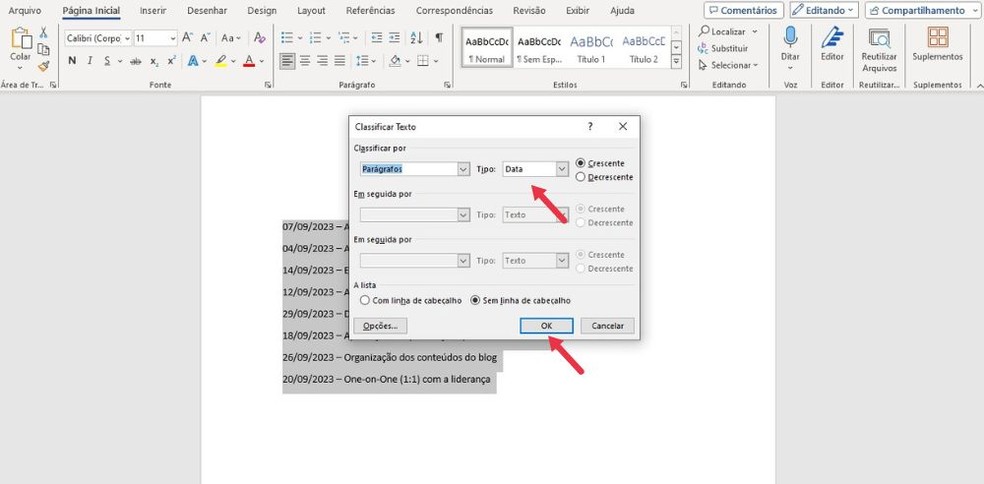Viewport: 984px width, 484px height.
Task: Click the Copy icon in clipboard group
Action: (x=43, y=49)
